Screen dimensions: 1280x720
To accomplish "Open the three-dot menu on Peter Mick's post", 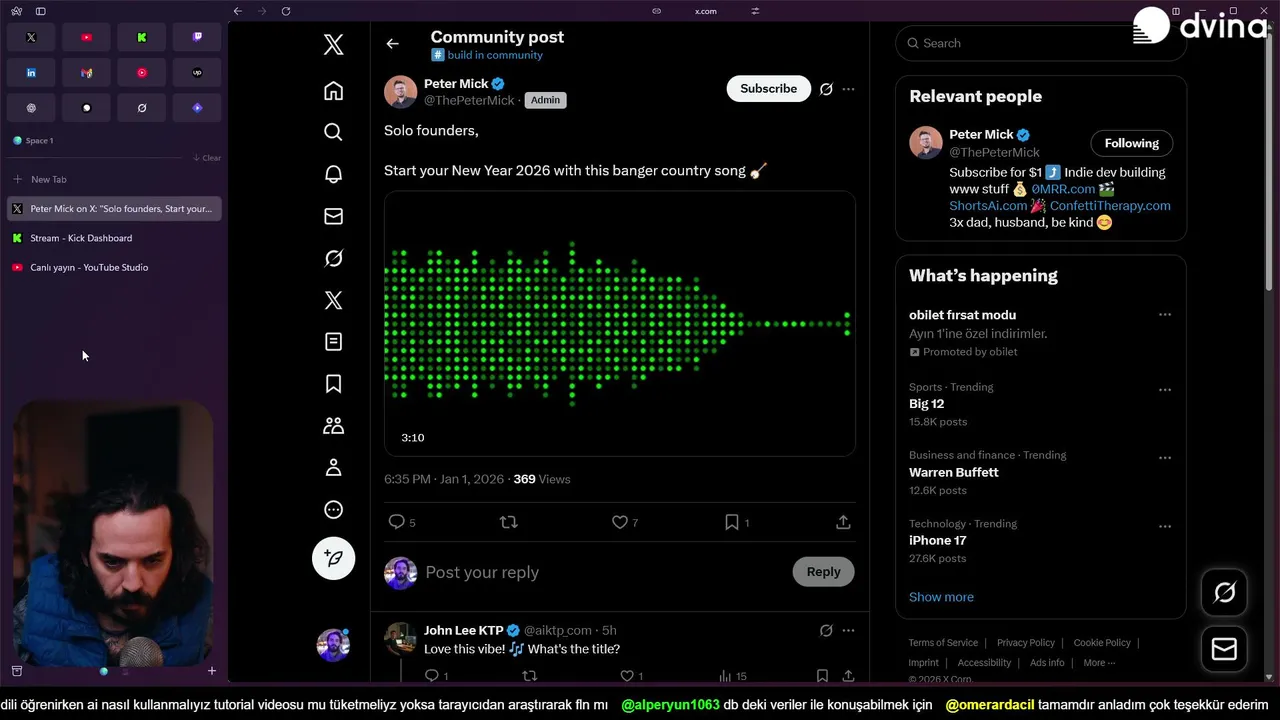I will (848, 89).
